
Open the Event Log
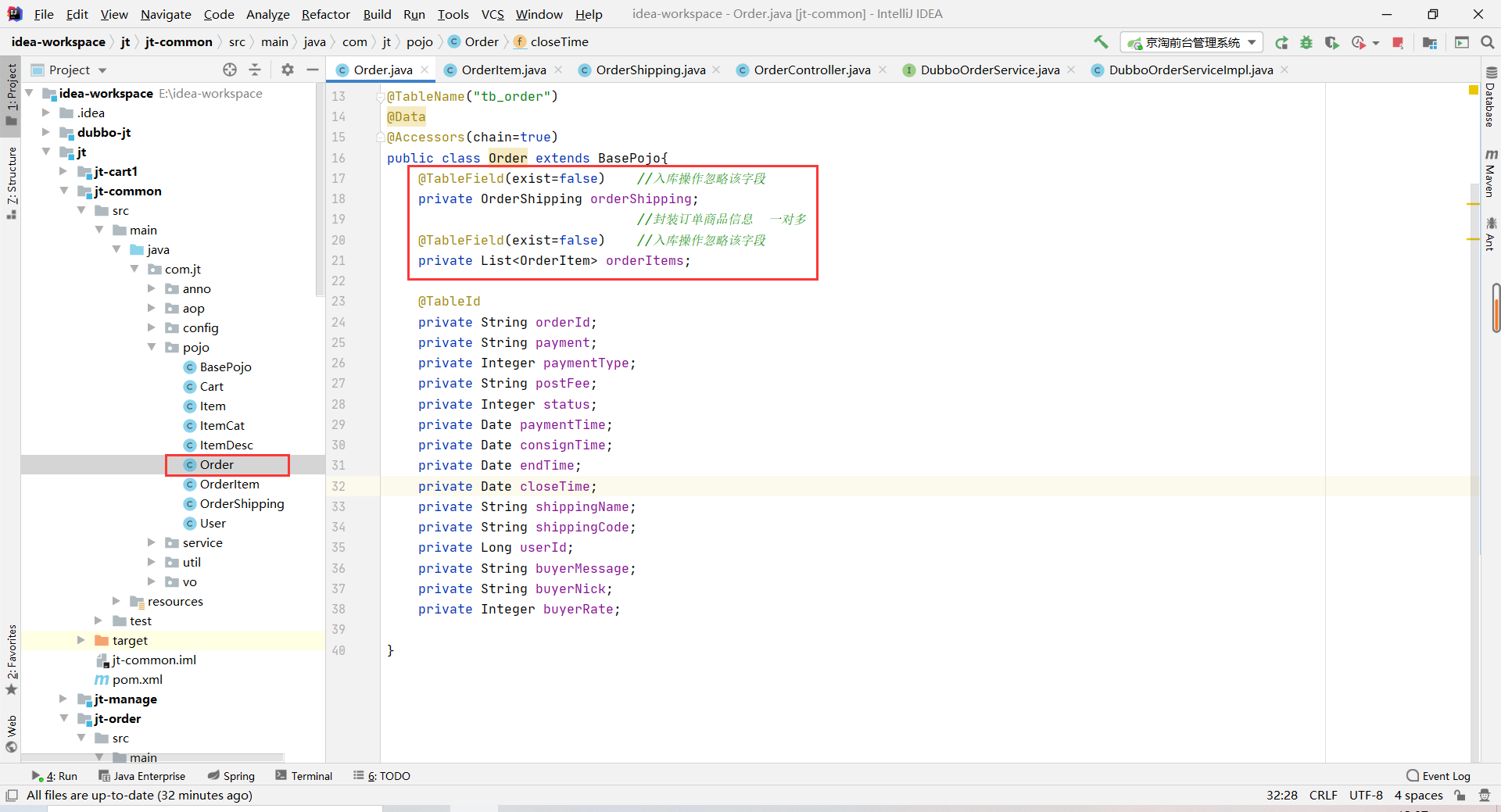pos(1438,776)
